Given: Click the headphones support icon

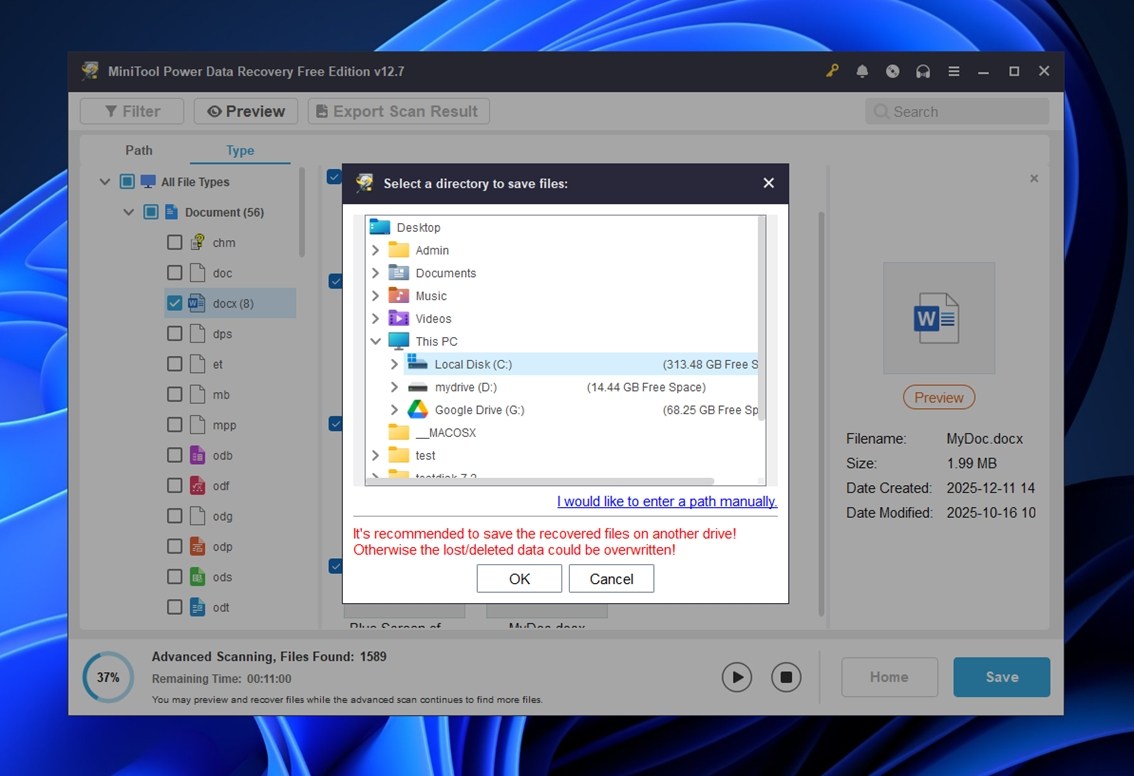Looking at the screenshot, I should click(923, 71).
